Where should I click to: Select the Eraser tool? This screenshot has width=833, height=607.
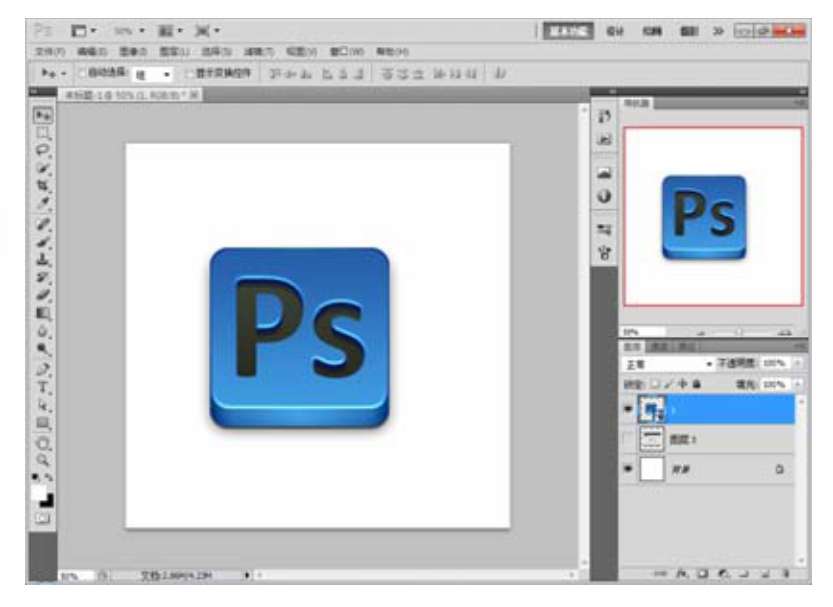43,295
